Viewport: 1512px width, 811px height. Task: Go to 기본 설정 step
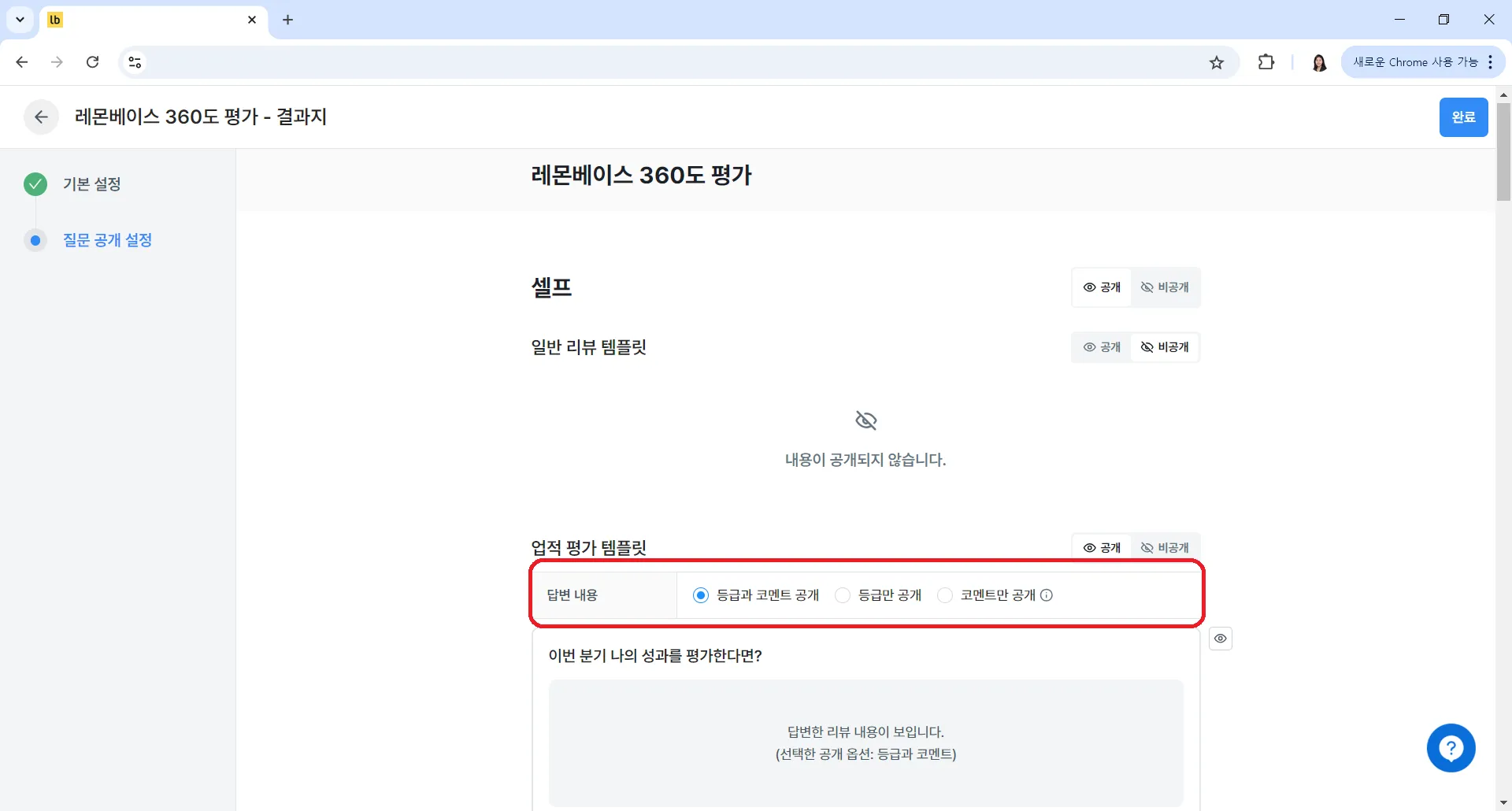tap(92, 184)
